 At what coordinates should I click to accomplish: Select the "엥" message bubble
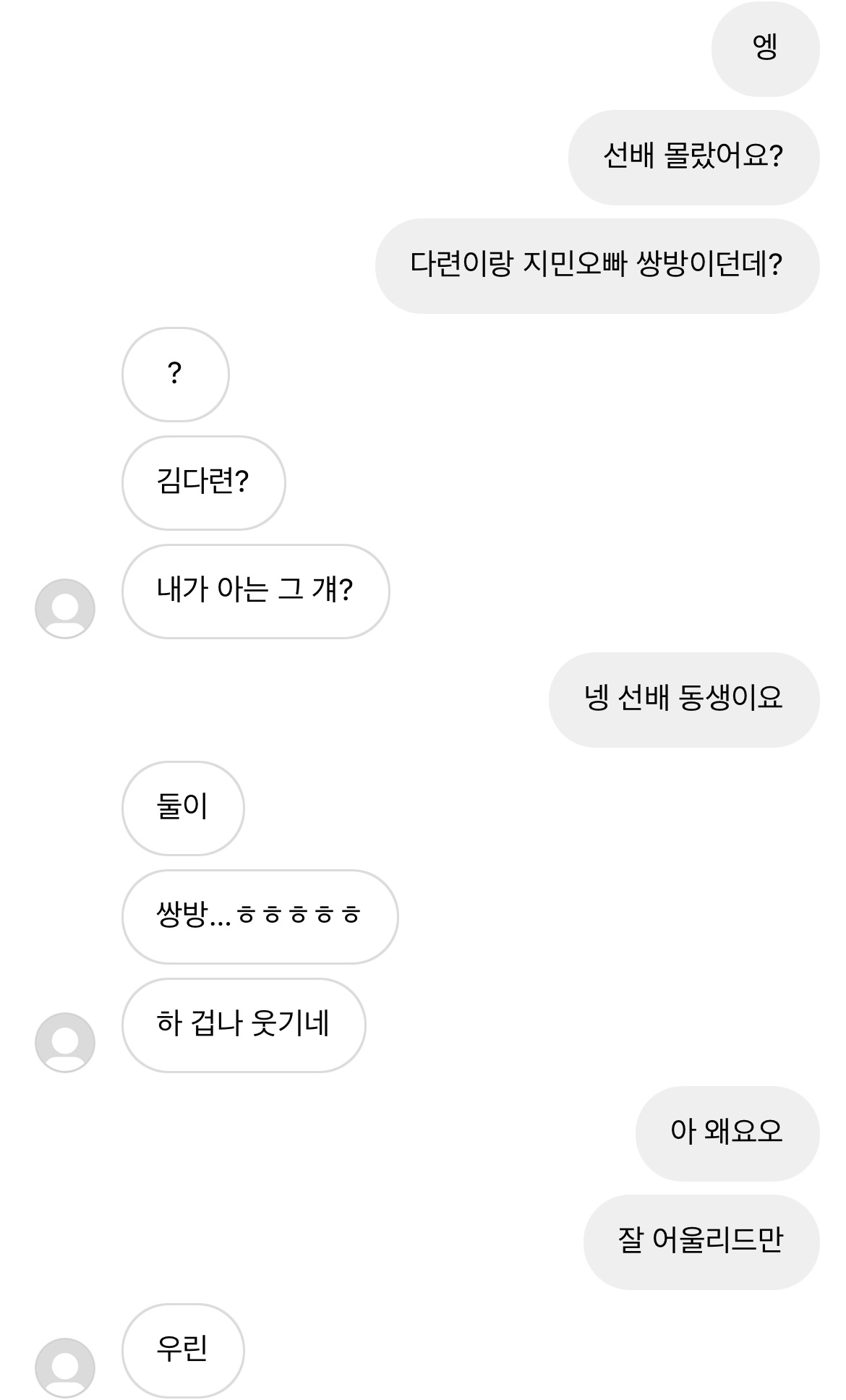click(x=765, y=48)
